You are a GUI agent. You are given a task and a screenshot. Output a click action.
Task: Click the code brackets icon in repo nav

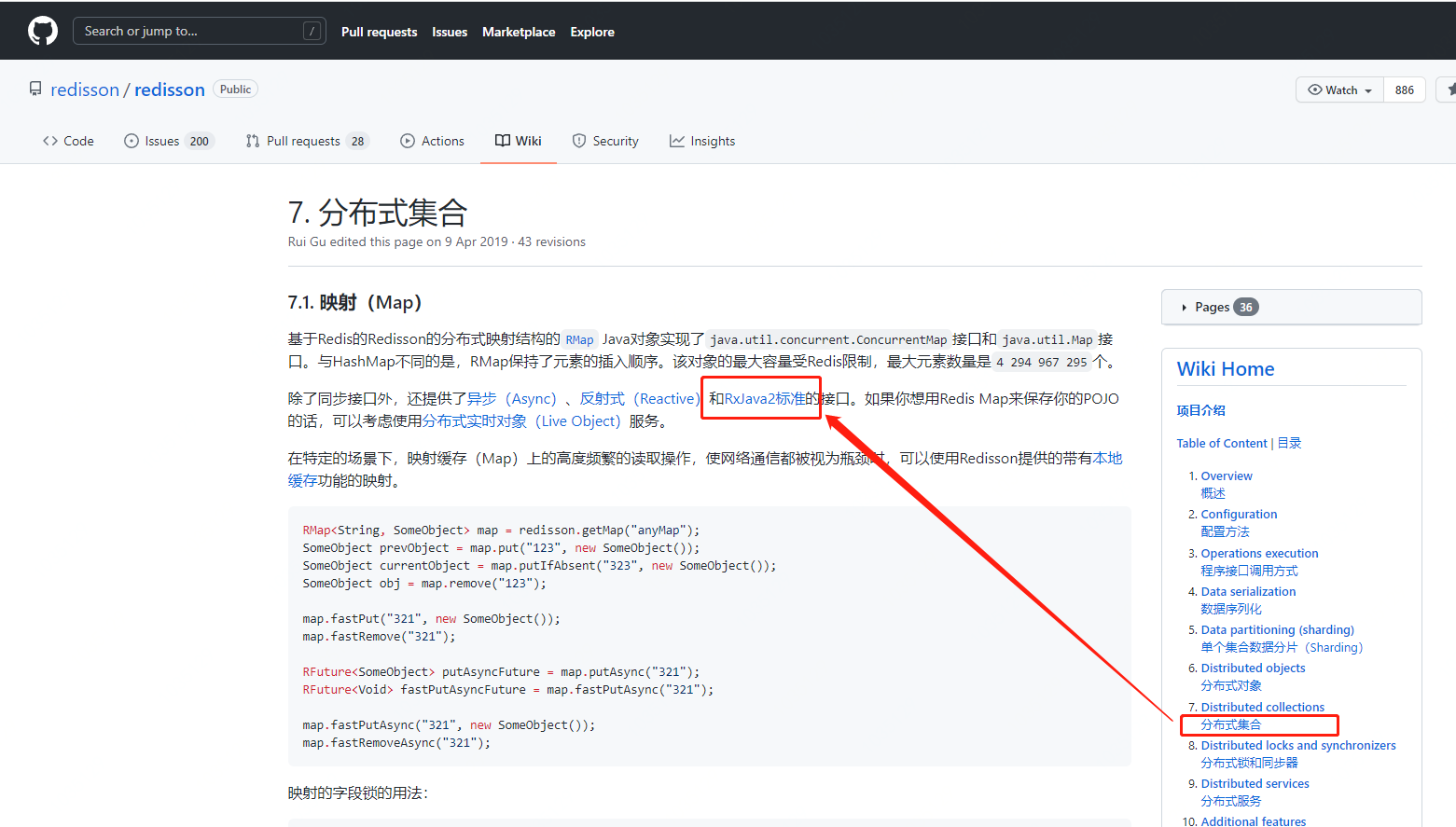coord(49,140)
